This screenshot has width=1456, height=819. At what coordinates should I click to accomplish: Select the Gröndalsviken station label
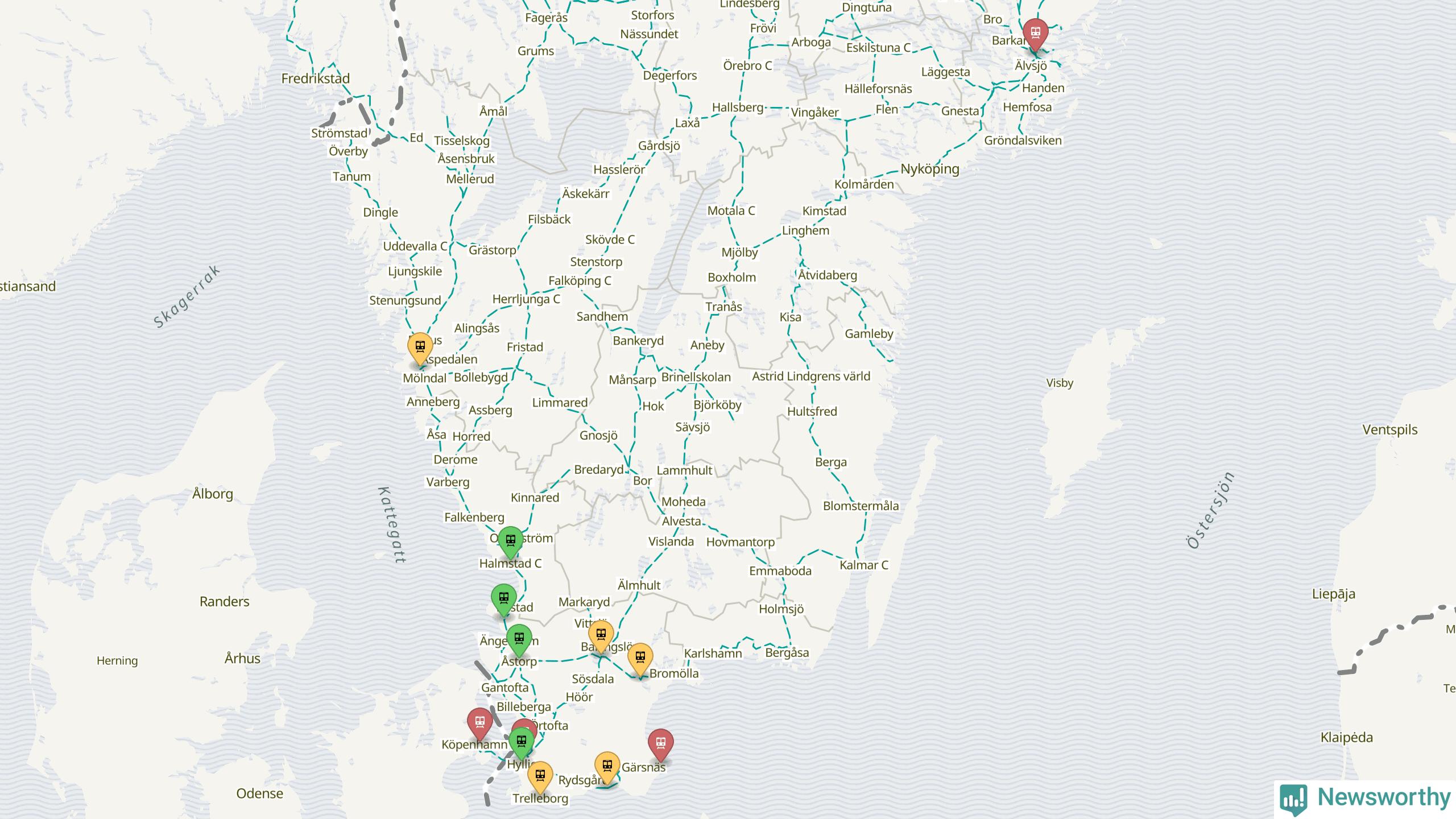(x=1023, y=140)
